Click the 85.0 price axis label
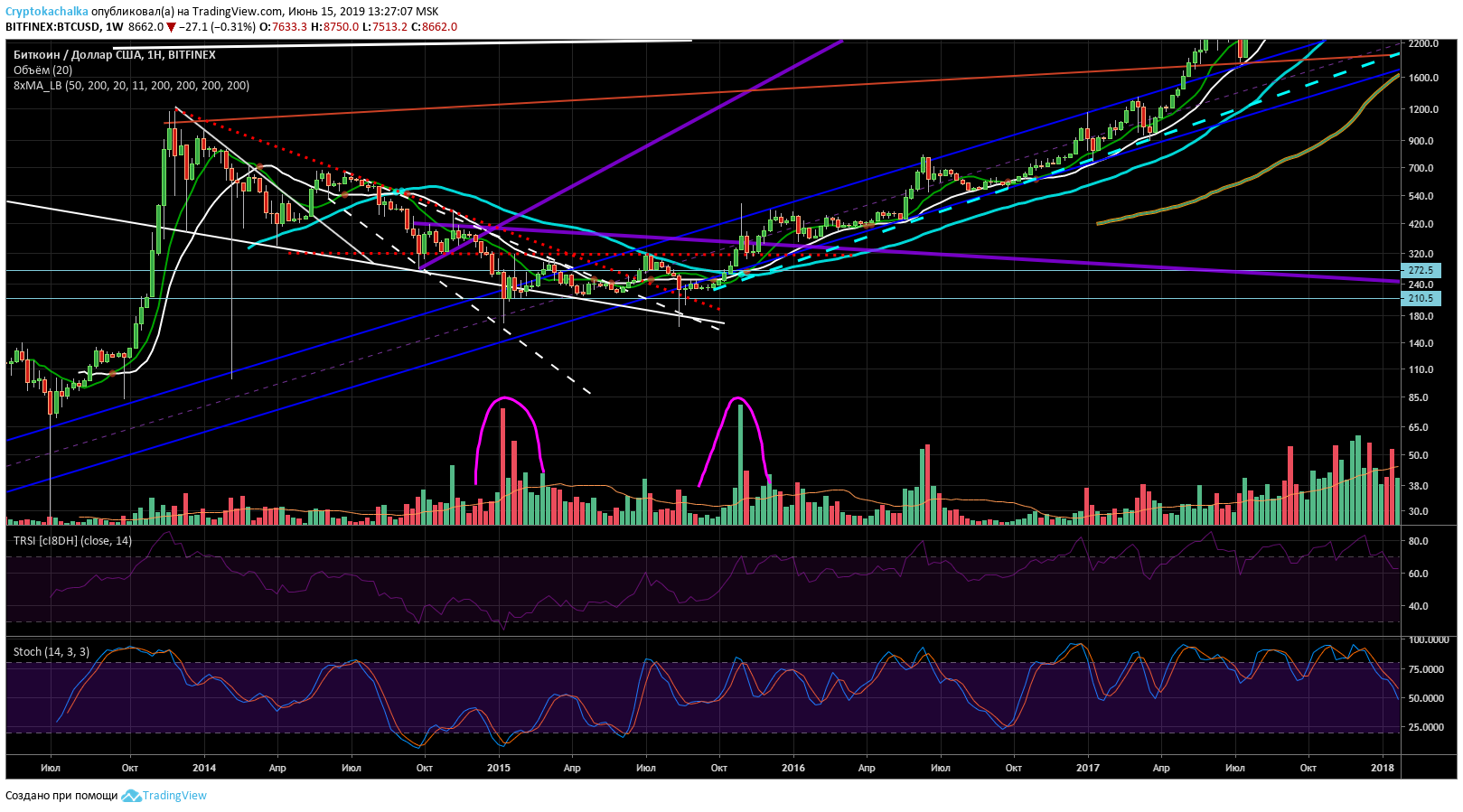Image resolution: width=1463 pixels, height=812 pixels. [x=1419, y=397]
